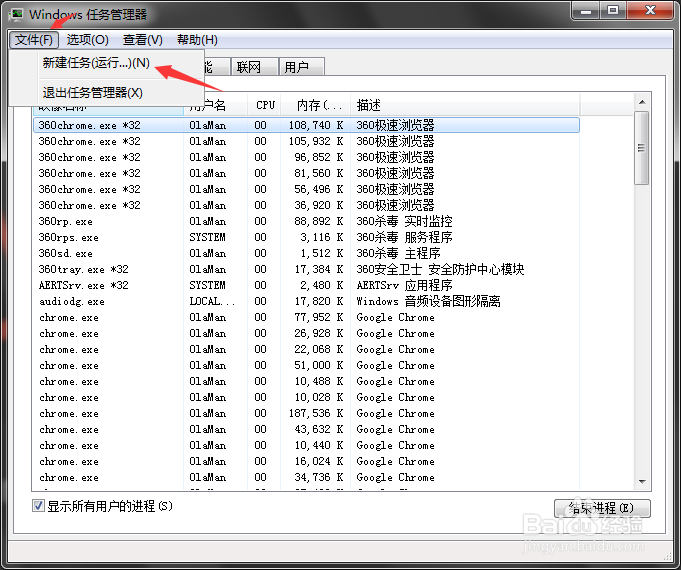Sort by the 描述 column header

click(x=465, y=105)
